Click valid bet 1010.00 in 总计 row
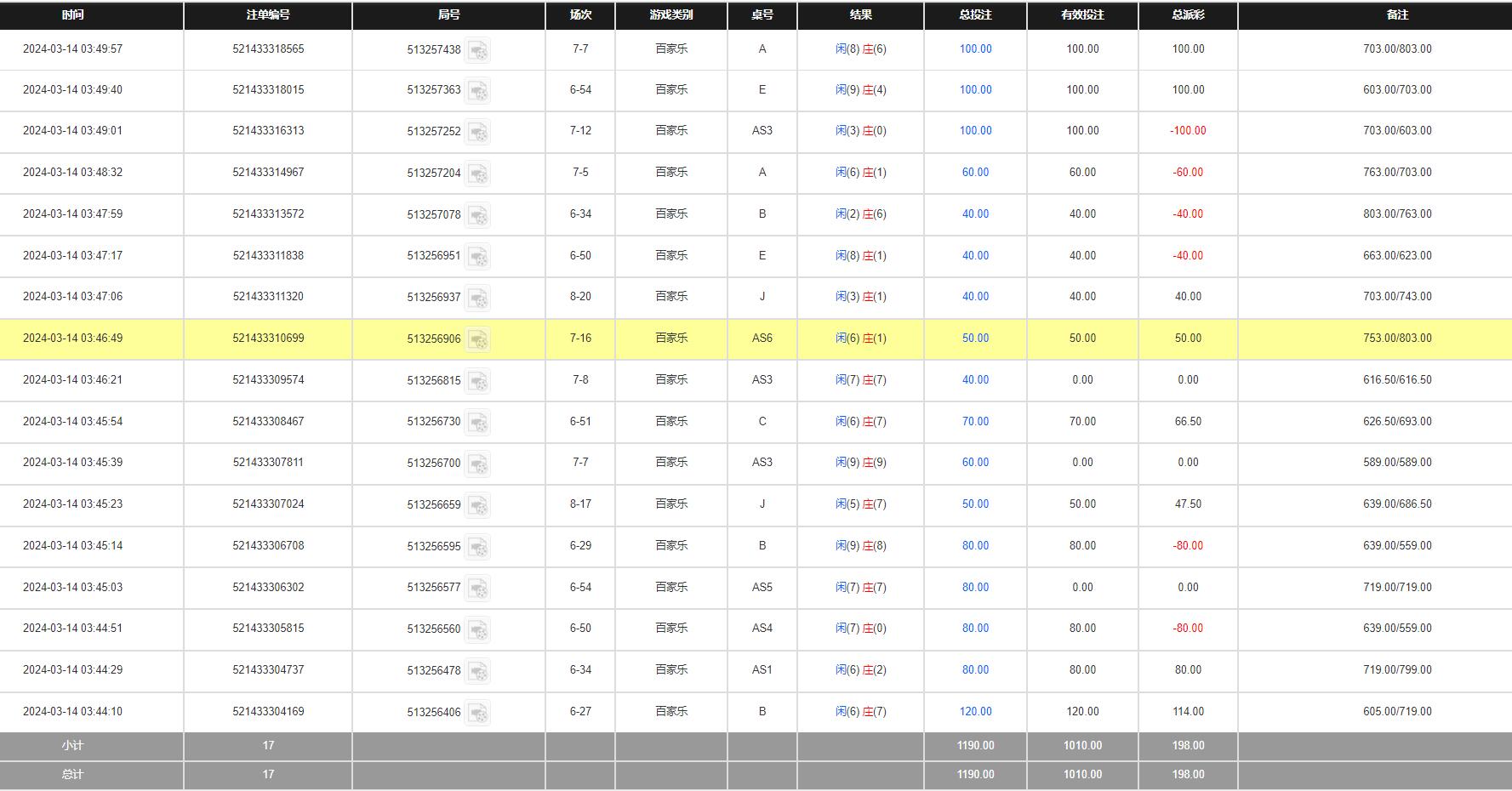The width and height of the screenshot is (1512, 791). click(1082, 774)
